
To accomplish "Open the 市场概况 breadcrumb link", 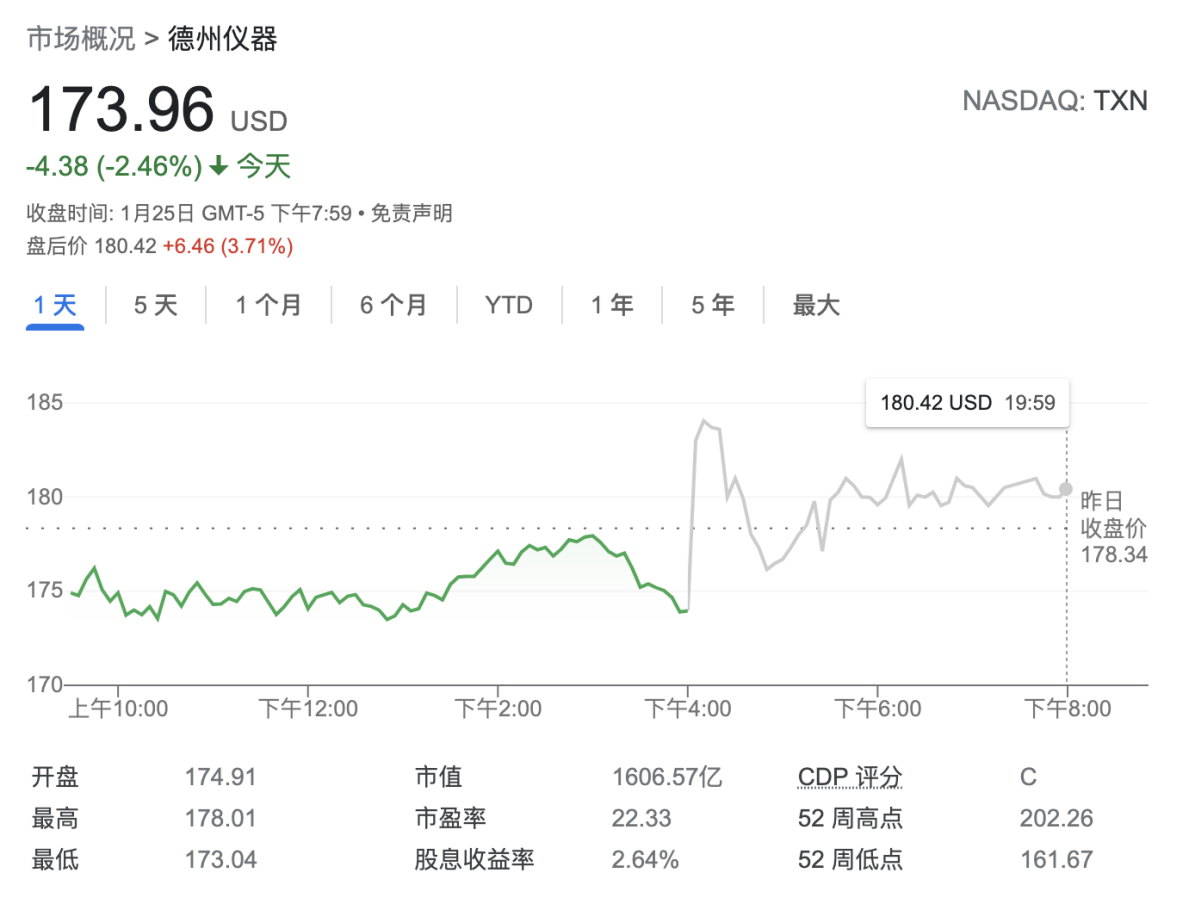I will 81,38.
